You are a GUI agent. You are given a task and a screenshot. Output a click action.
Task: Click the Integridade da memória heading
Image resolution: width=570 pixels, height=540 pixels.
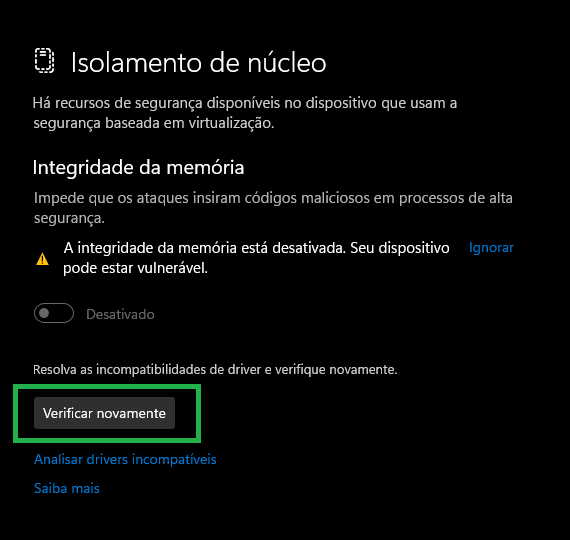point(138,168)
